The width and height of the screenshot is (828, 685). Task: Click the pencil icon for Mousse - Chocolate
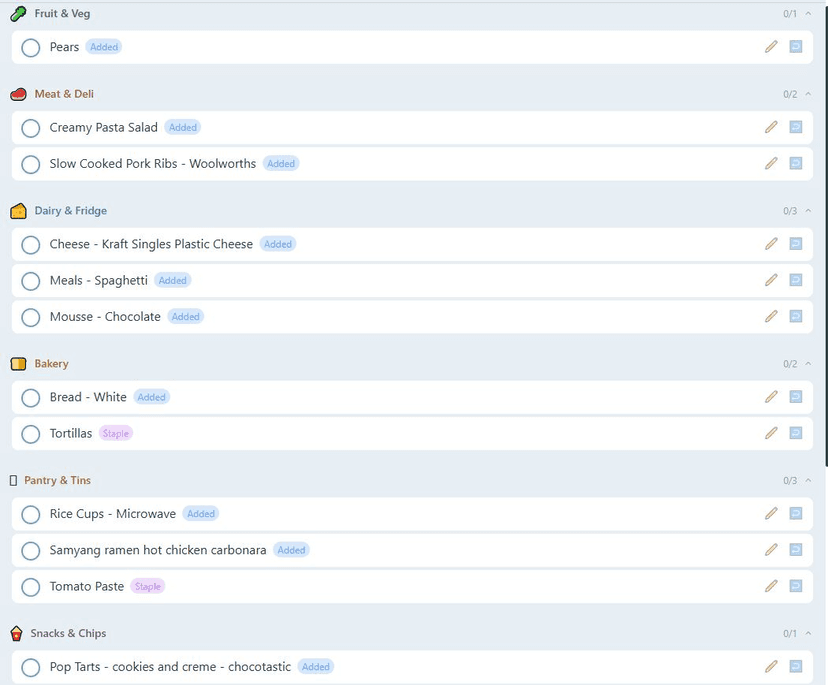[x=771, y=316]
